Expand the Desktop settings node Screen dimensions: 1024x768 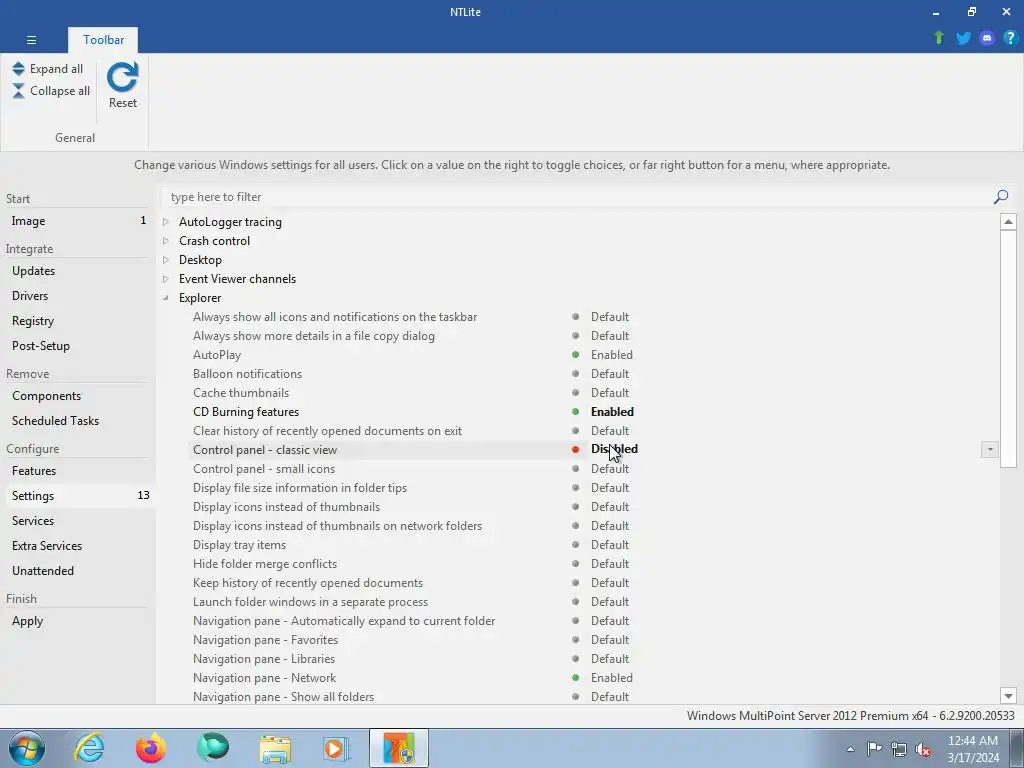tap(166, 260)
